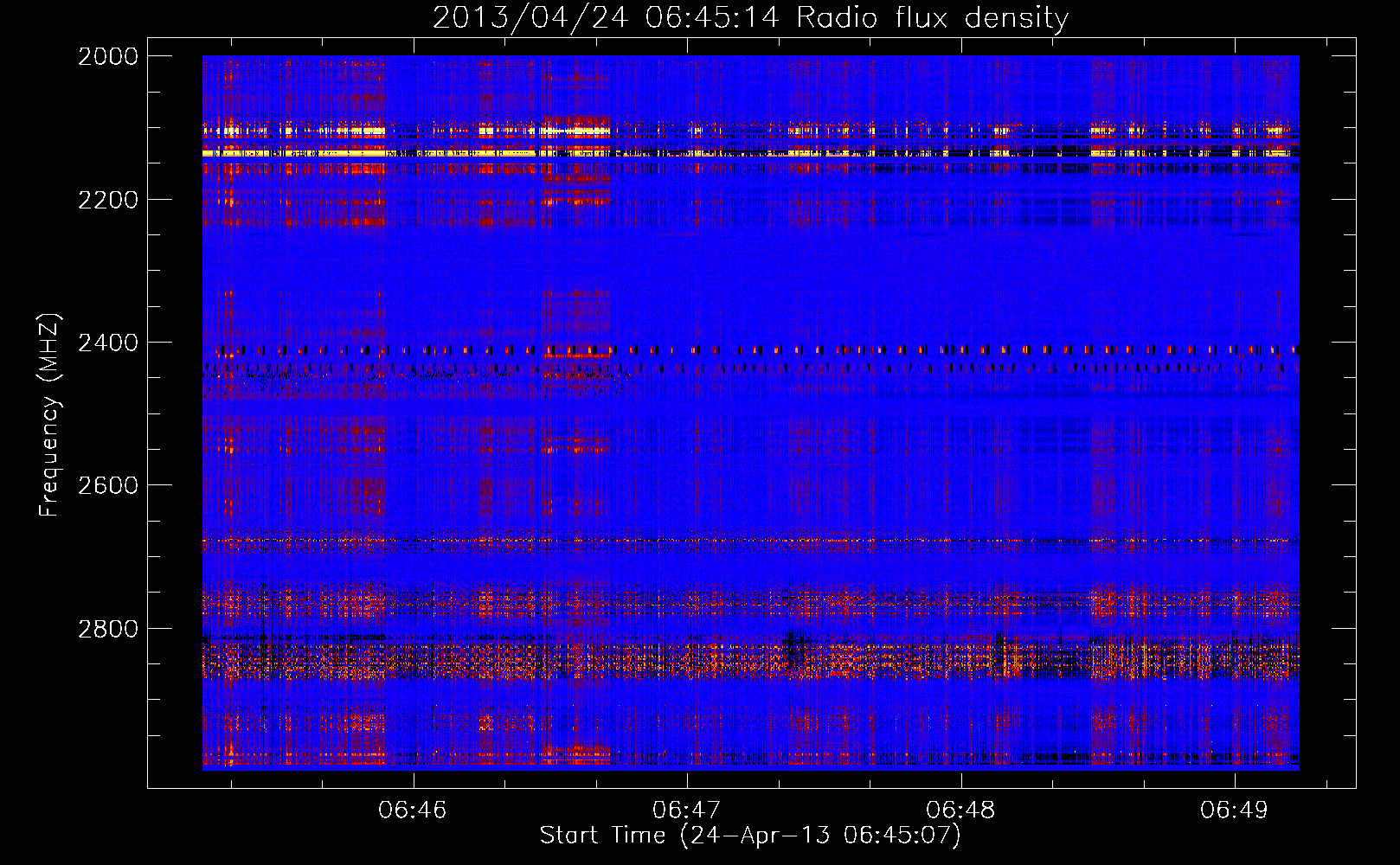Screen dimensions: 1400x865
Task: Click the 06:47 time axis label
Action: tap(686, 811)
